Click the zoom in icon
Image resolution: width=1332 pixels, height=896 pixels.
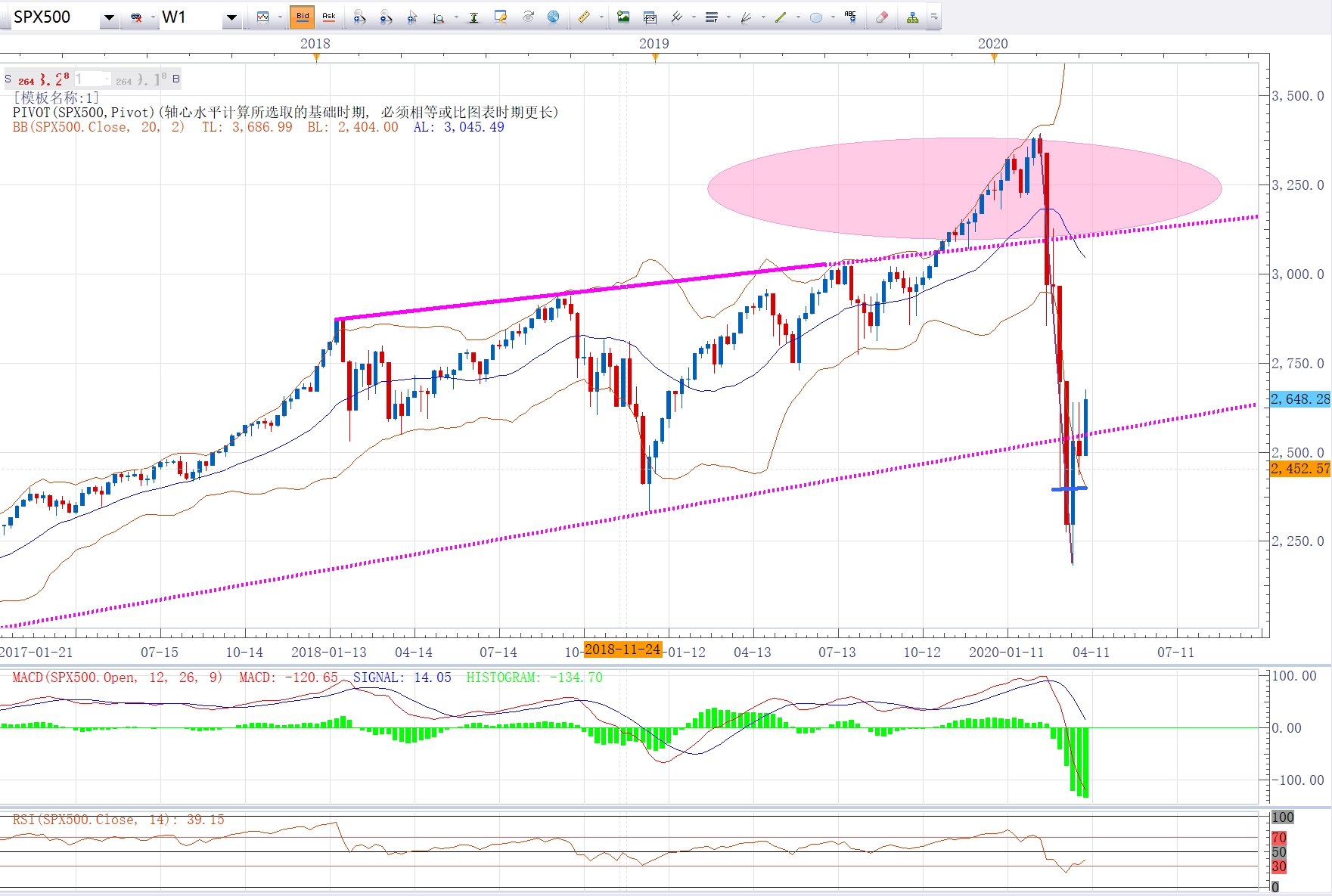(359, 17)
